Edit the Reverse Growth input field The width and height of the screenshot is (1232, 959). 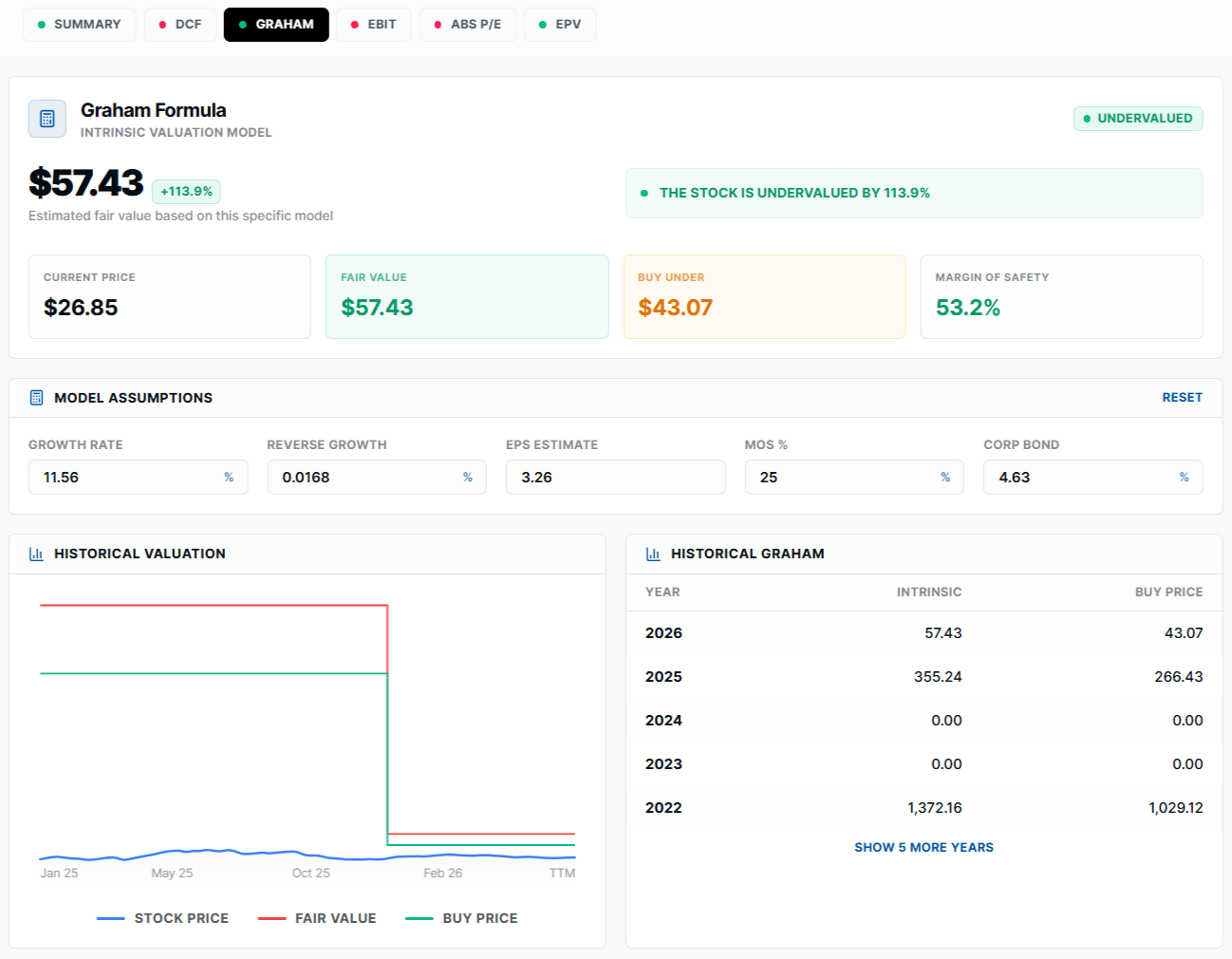[x=377, y=477]
